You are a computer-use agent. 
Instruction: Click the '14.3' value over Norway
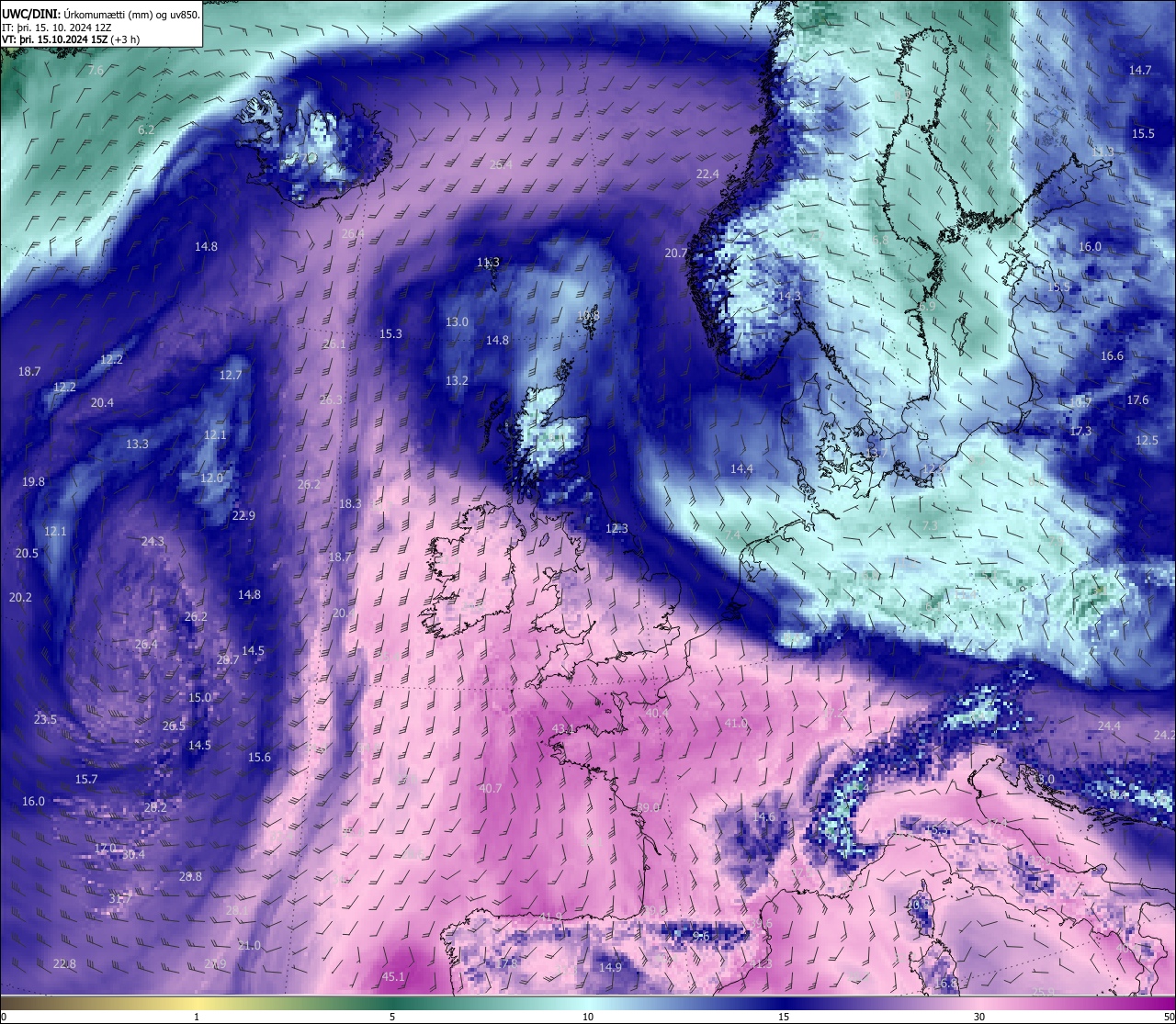pos(789,298)
